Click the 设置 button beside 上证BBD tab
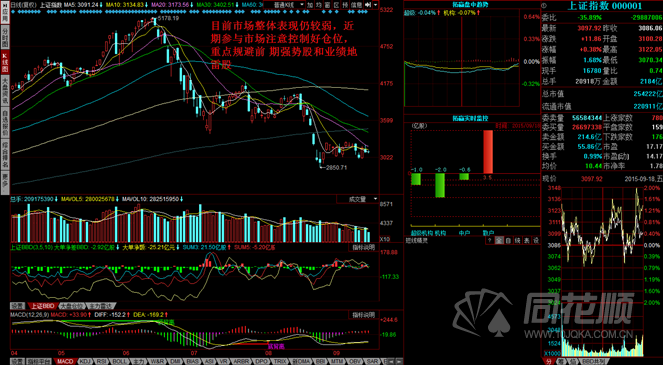 click(x=17, y=305)
